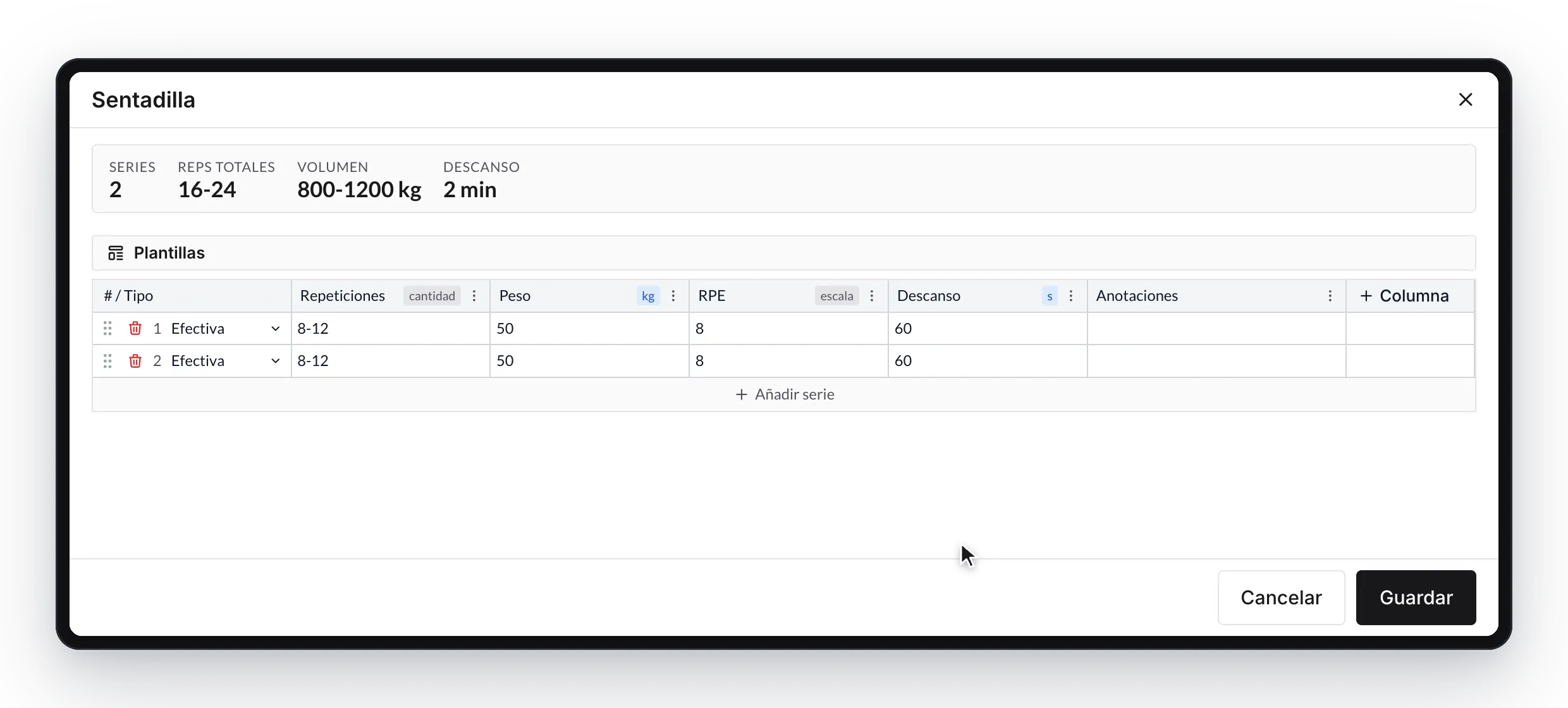
Task: Edit Repeticiones cell of series 1
Action: pos(391,328)
